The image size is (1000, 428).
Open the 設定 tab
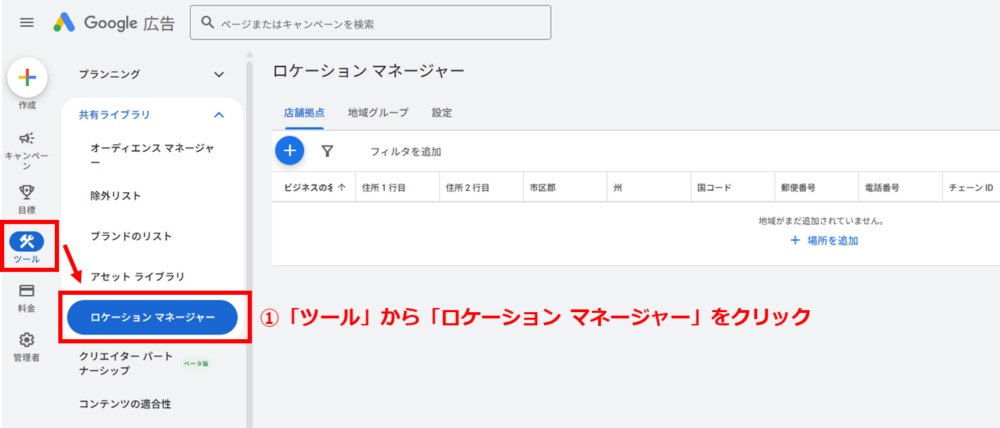tap(442, 113)
